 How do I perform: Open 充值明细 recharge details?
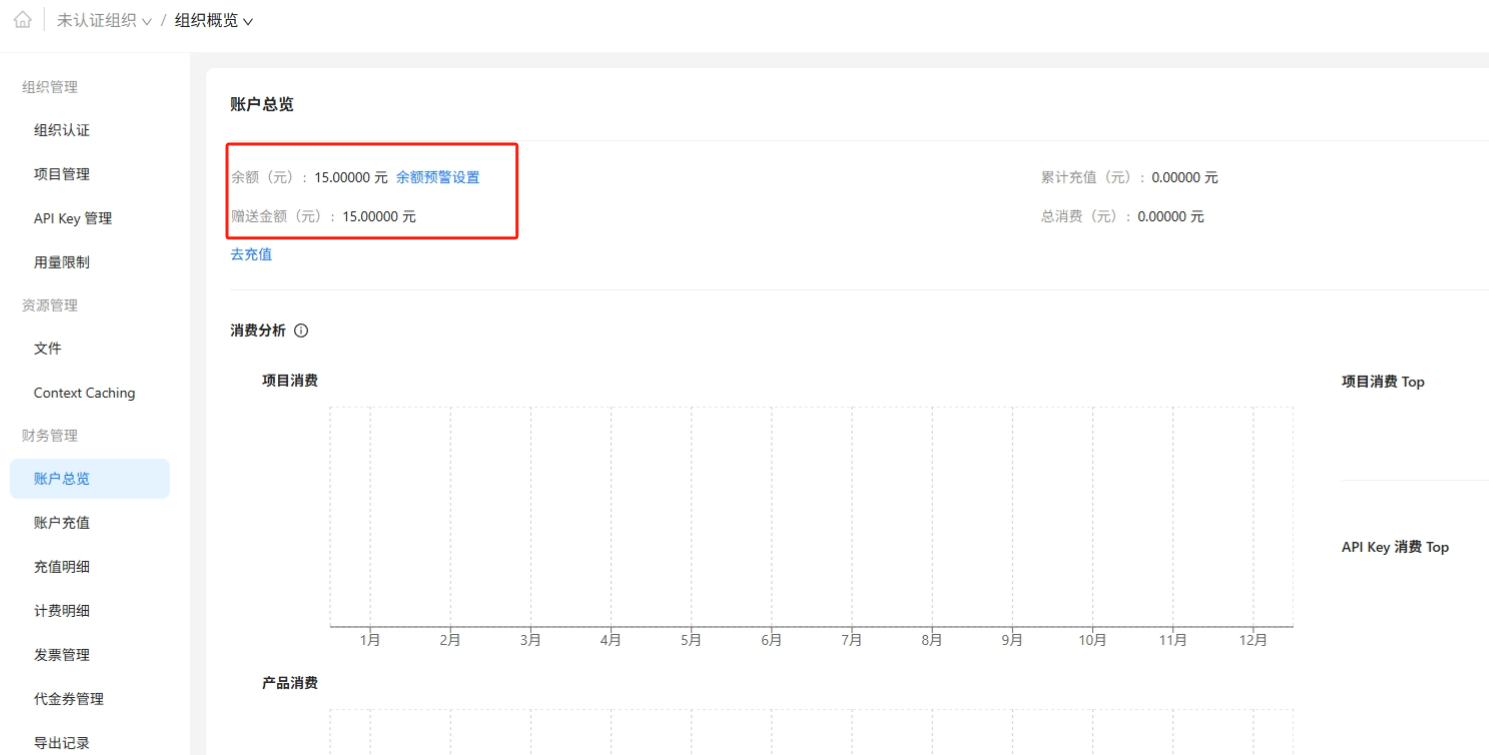pos(62,567)
